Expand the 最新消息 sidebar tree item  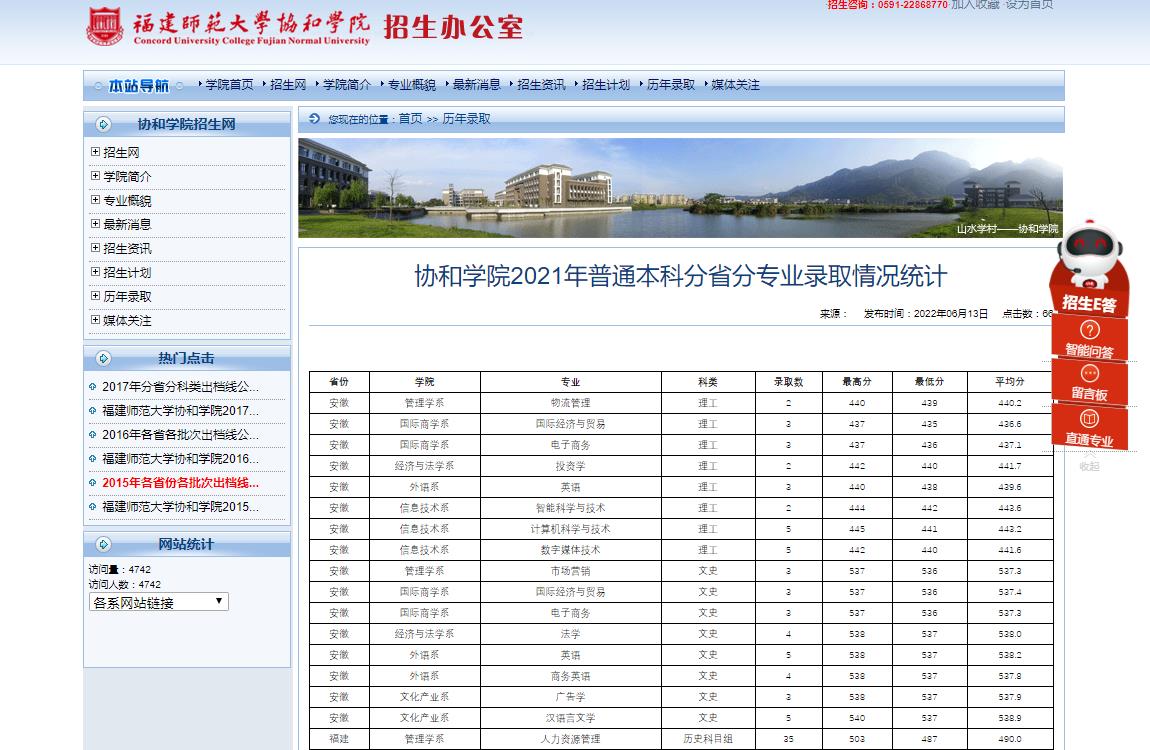click(x=95, y=224)
